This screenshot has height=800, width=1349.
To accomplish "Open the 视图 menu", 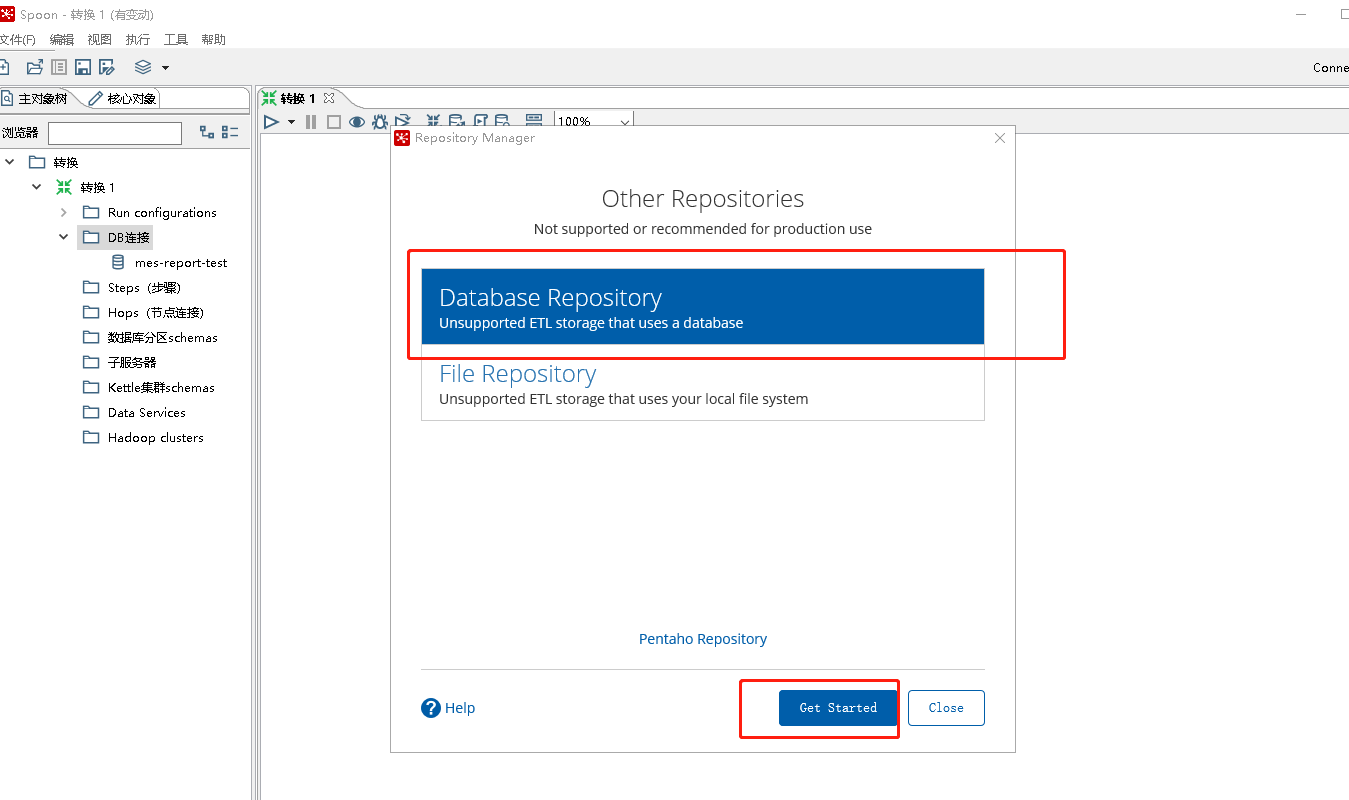I will 100,39.
